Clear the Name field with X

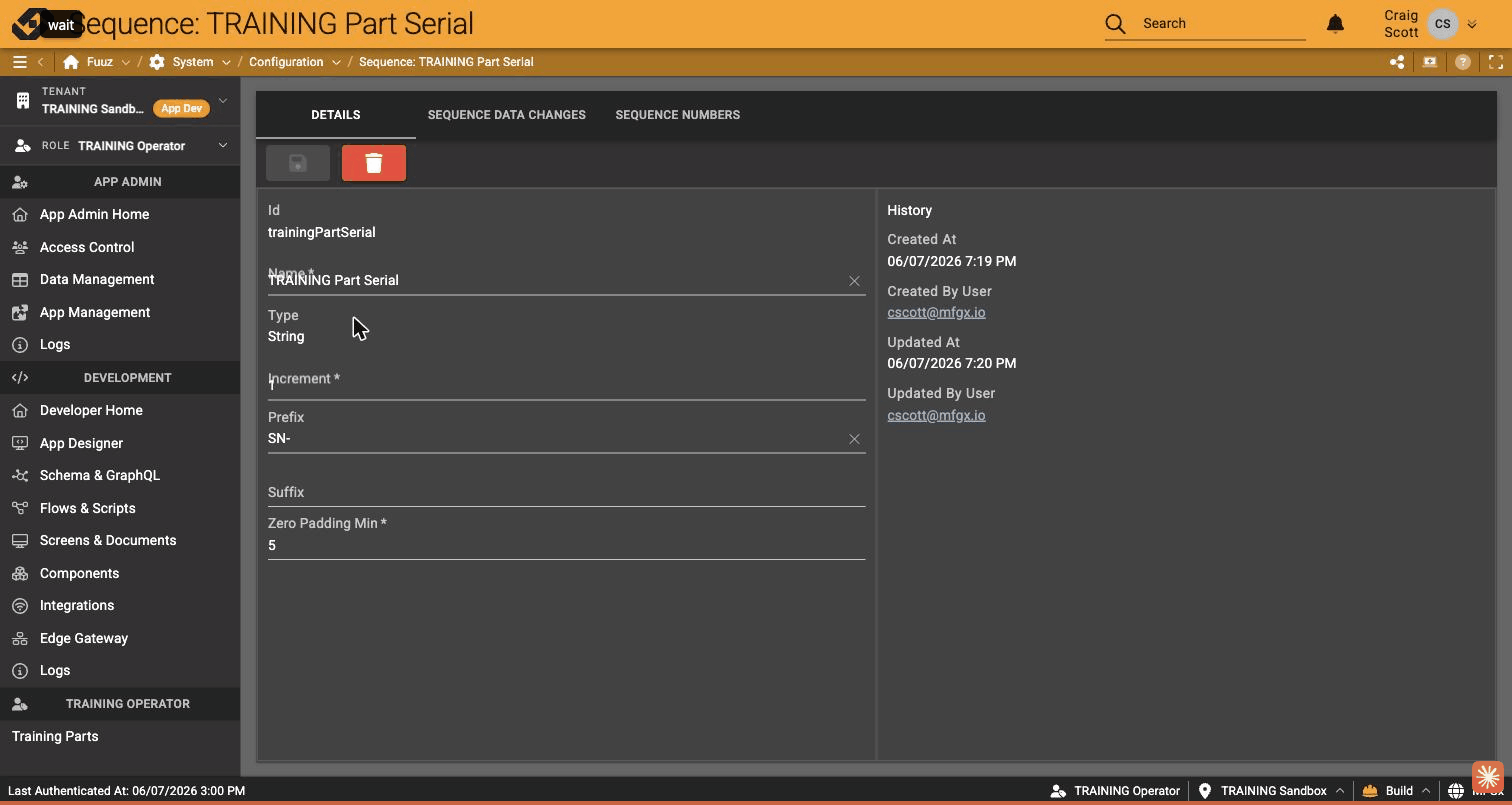[854, 281]
